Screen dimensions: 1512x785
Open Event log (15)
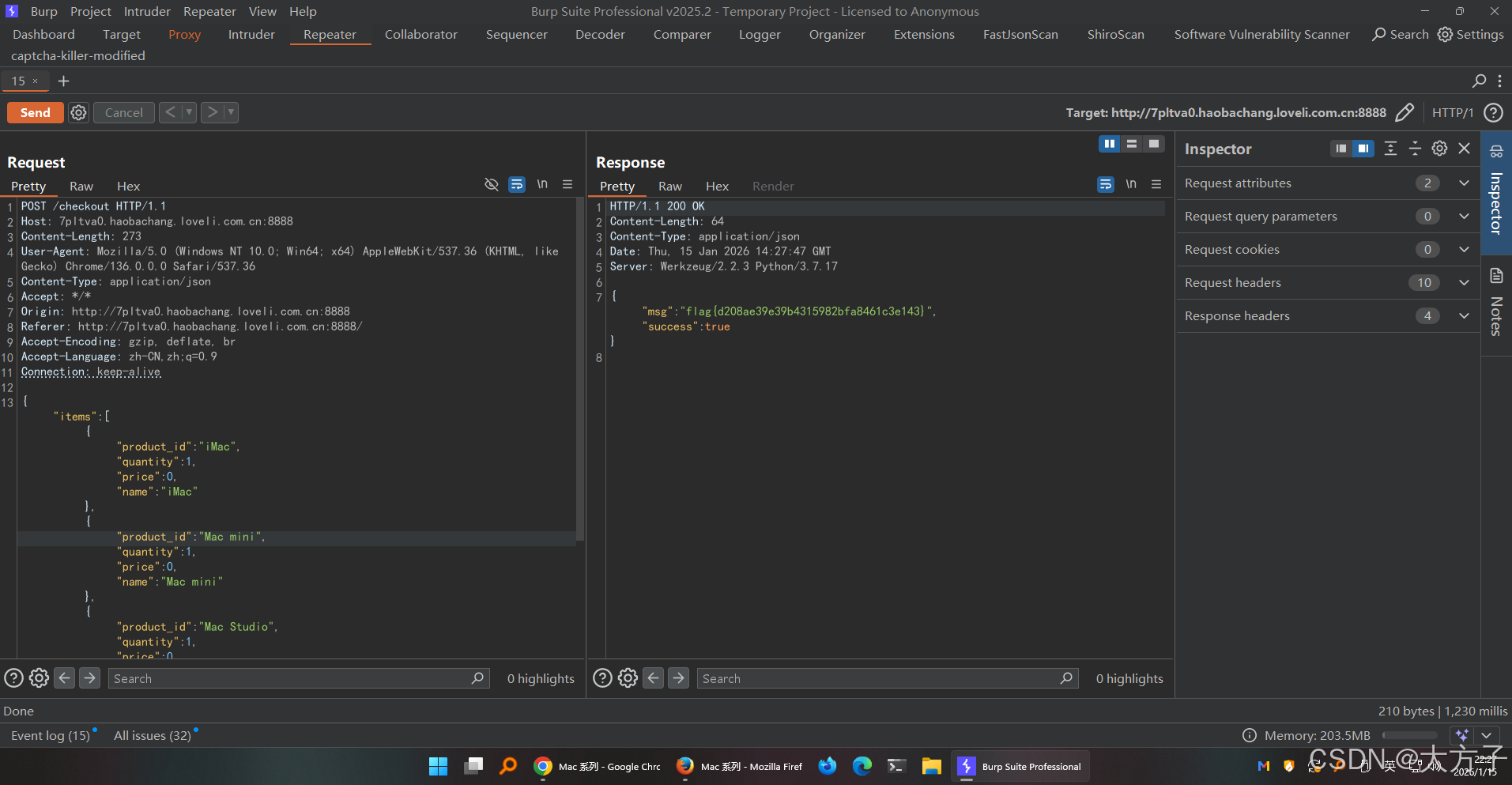point(51,735)
